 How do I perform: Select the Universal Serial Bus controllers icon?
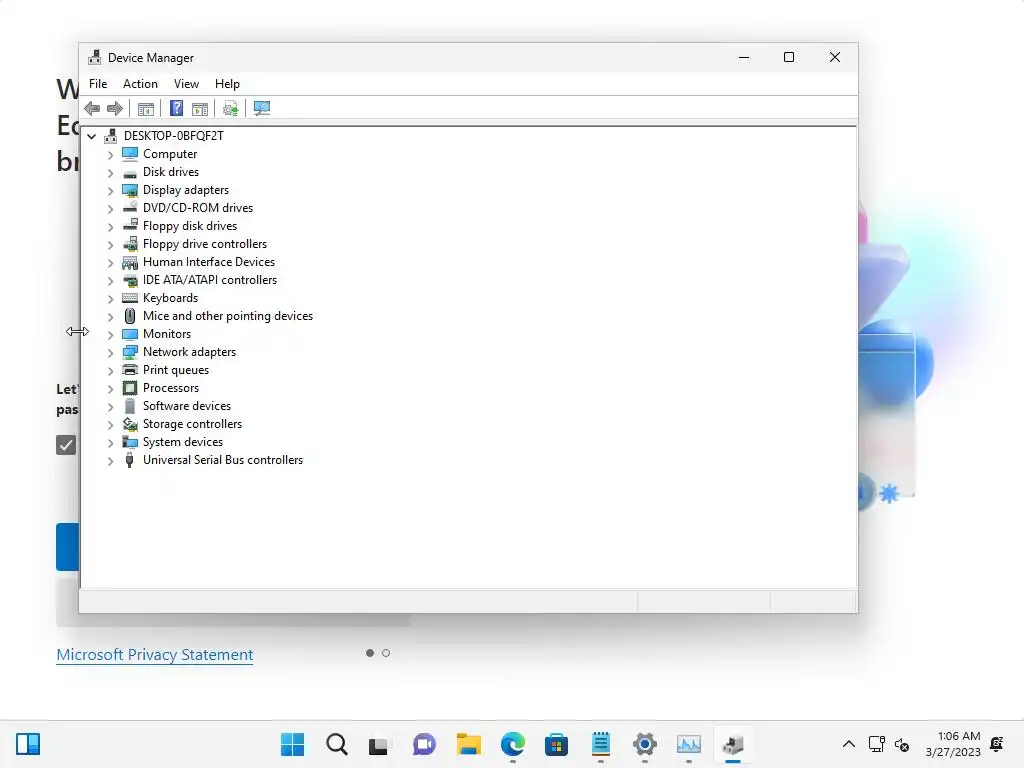130,460
